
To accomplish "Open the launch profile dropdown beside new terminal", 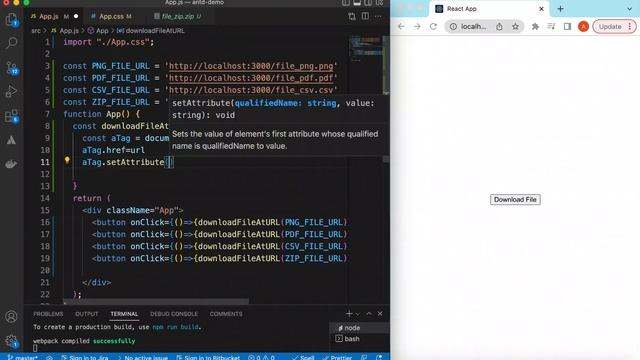I will click(x=358, y=313).
